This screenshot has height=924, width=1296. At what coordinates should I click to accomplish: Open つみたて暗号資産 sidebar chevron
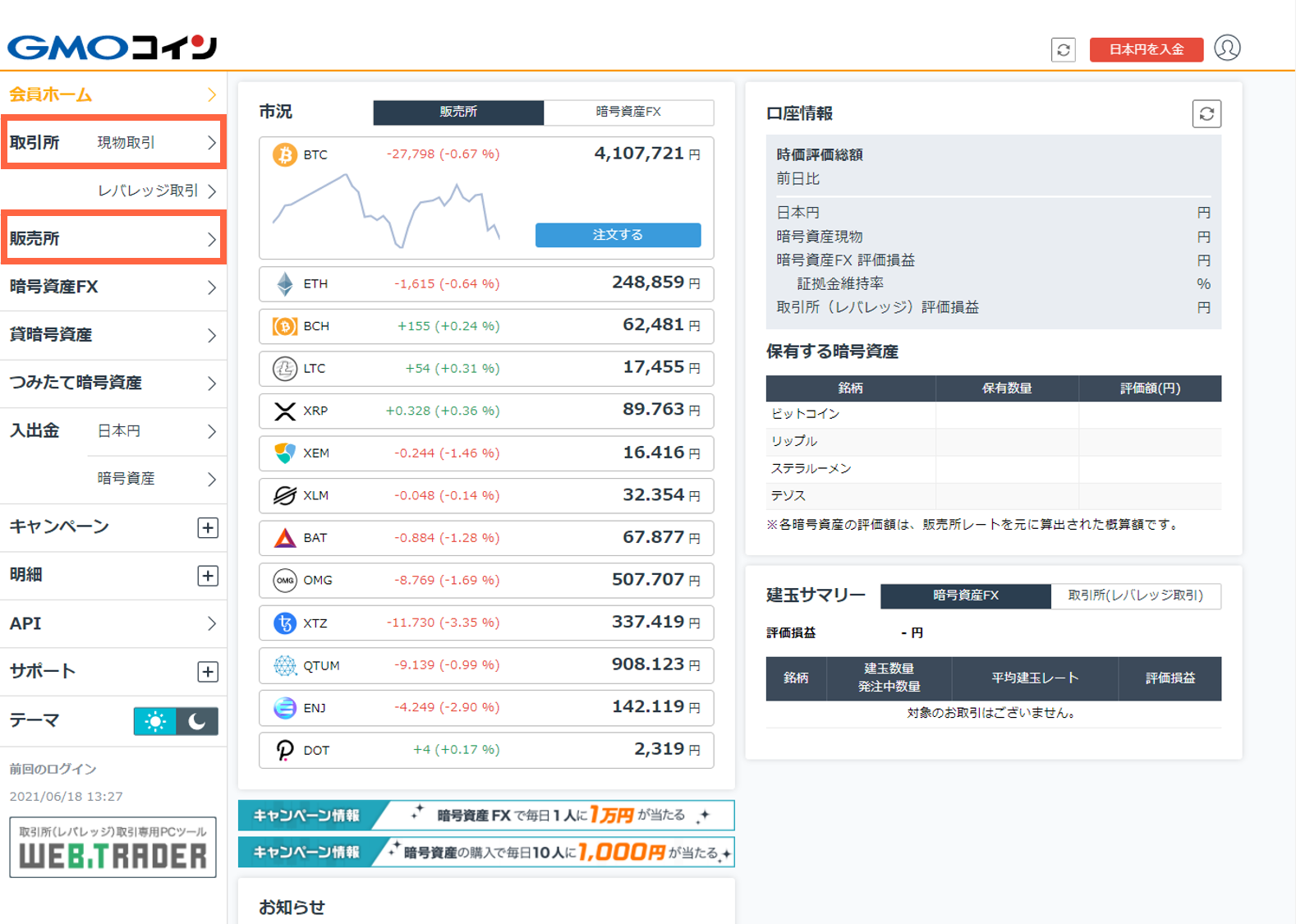(212, 384)
